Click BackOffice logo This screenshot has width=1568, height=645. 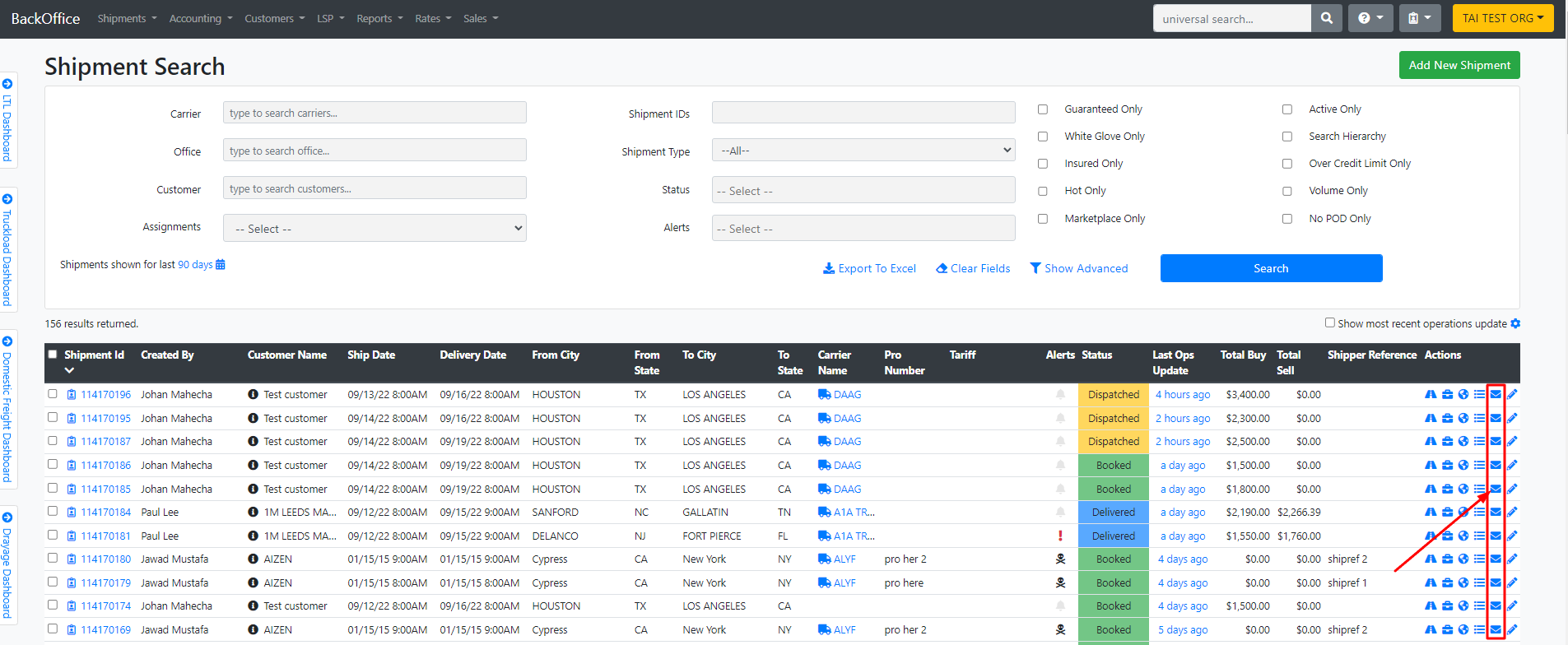[x=45, y=18]
